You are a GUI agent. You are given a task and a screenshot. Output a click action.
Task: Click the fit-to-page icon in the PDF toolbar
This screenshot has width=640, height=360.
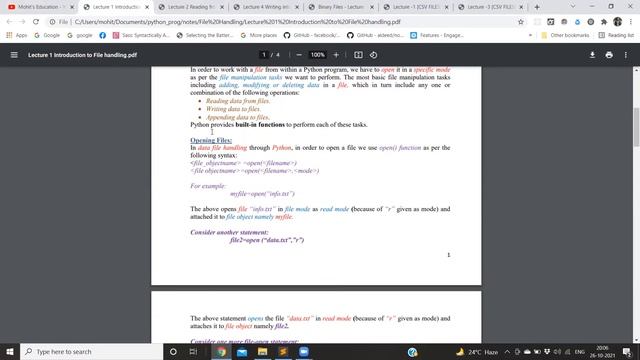(x=358, y=55)
